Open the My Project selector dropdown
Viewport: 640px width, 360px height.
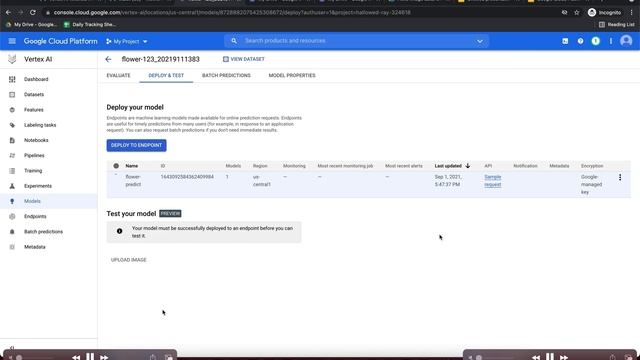pyautogui.click(x=127, y=41)
